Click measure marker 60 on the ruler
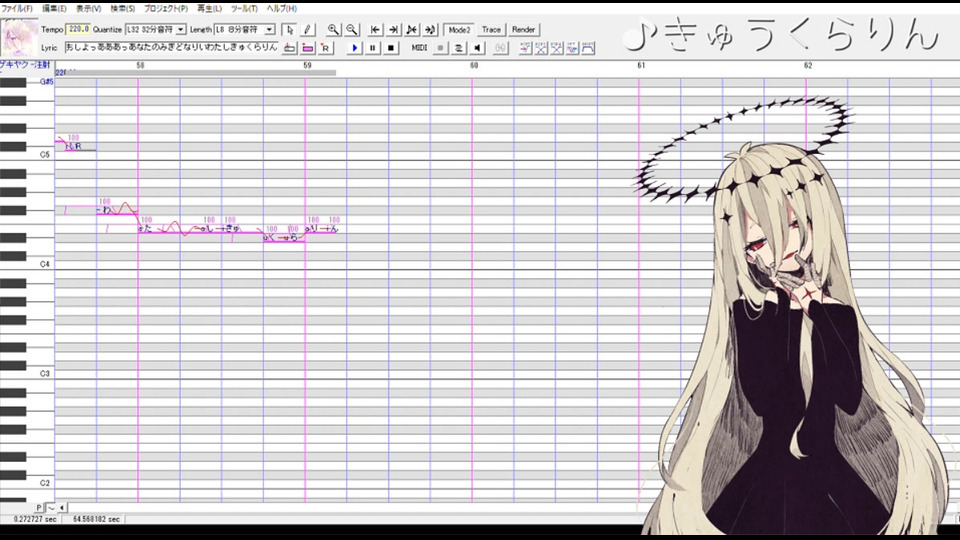This screenshot has width=960, height=540. [474, 66]
